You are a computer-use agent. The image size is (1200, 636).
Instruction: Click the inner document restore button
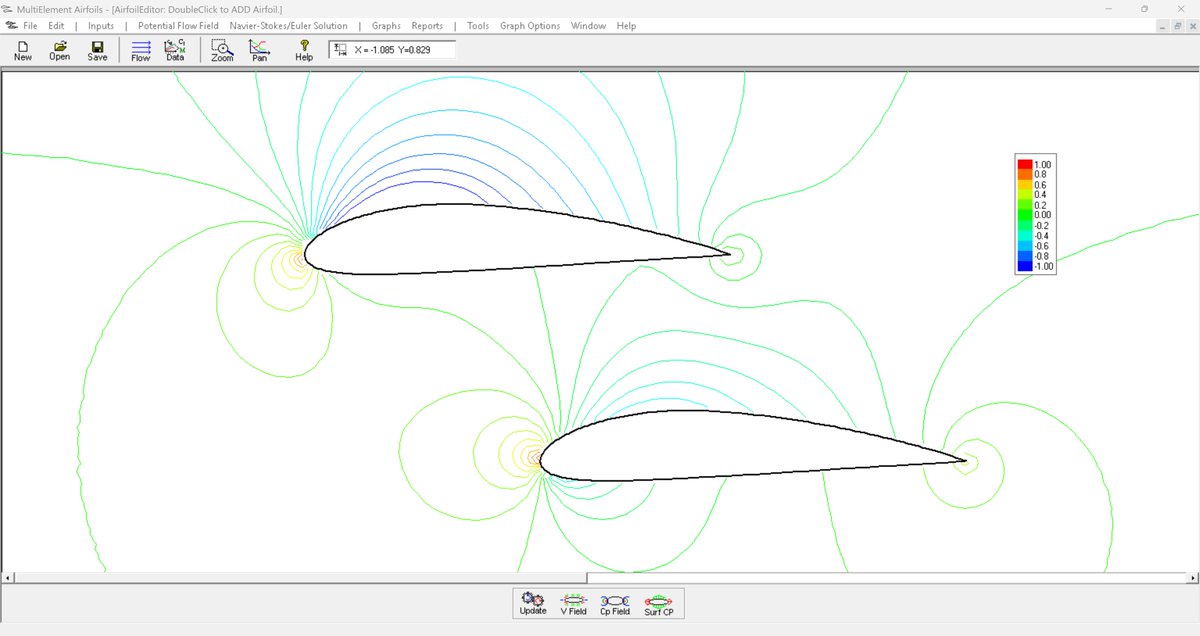pyautogui.click(x=1177, y=25)
